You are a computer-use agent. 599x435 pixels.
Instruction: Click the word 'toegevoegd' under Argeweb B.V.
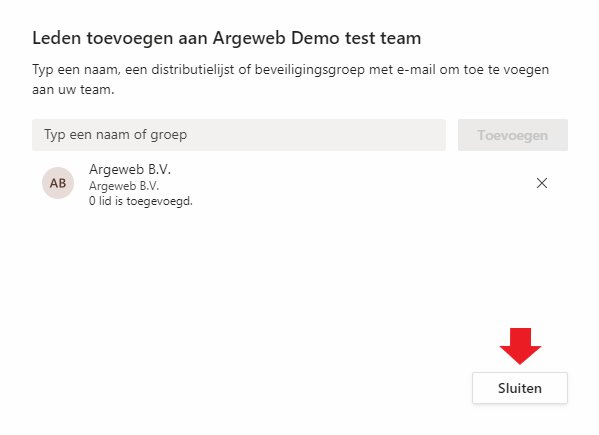point(158,201)
